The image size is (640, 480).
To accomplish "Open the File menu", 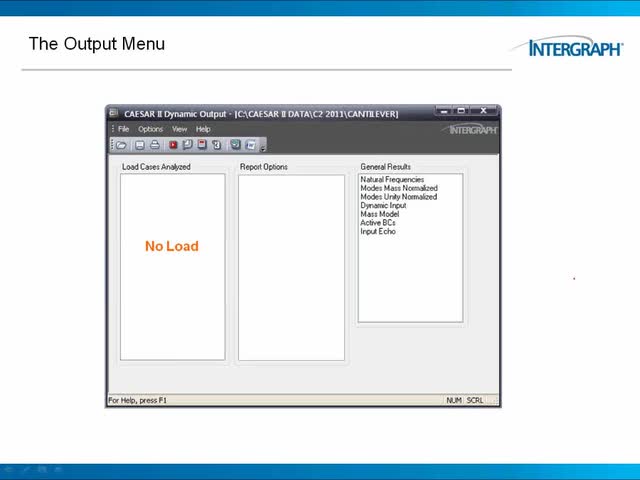I will pyautogui.click(x=123, y=129).
